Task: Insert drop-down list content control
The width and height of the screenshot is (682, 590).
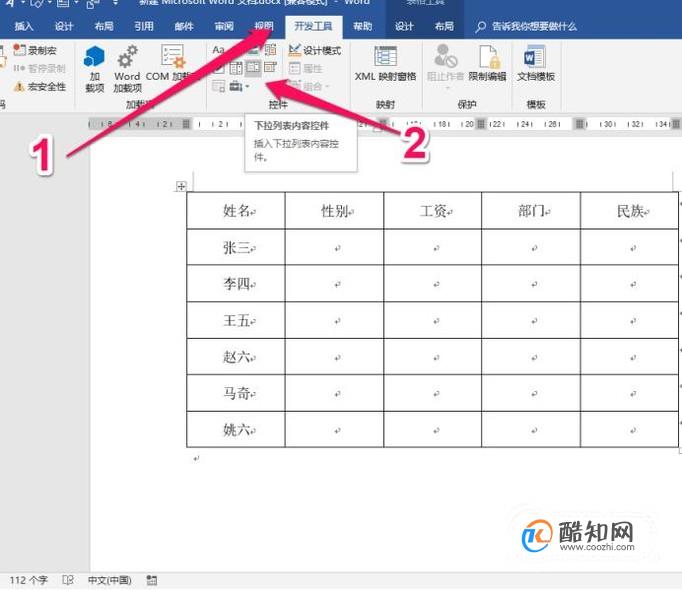Action: pyautogui.click(x=253, y=68)
